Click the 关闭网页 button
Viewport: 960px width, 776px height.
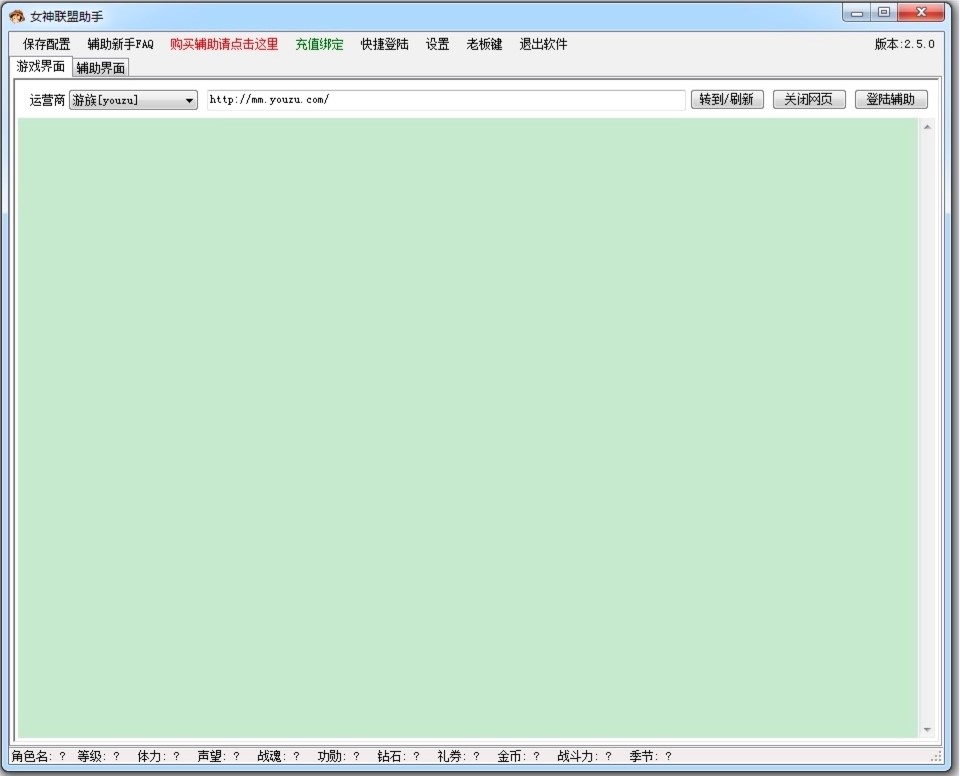(809, 99)
